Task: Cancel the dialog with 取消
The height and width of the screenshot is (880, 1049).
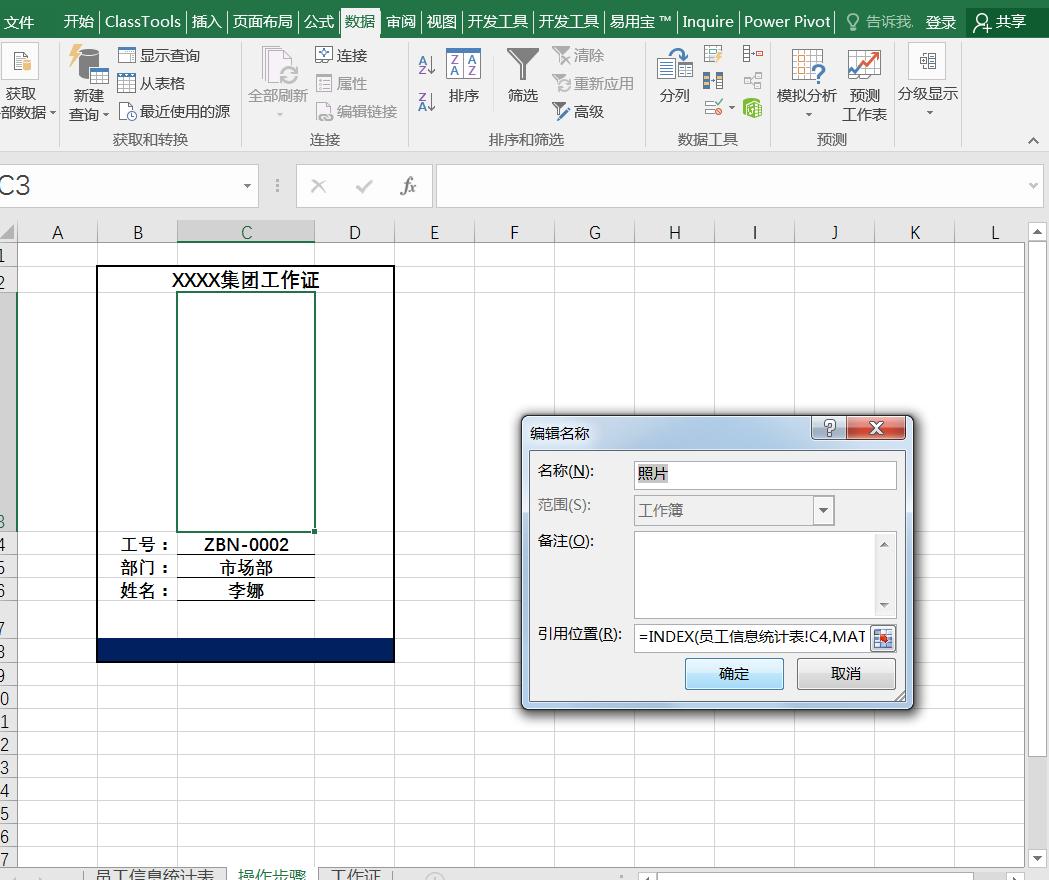Action: tap(845, 674)
